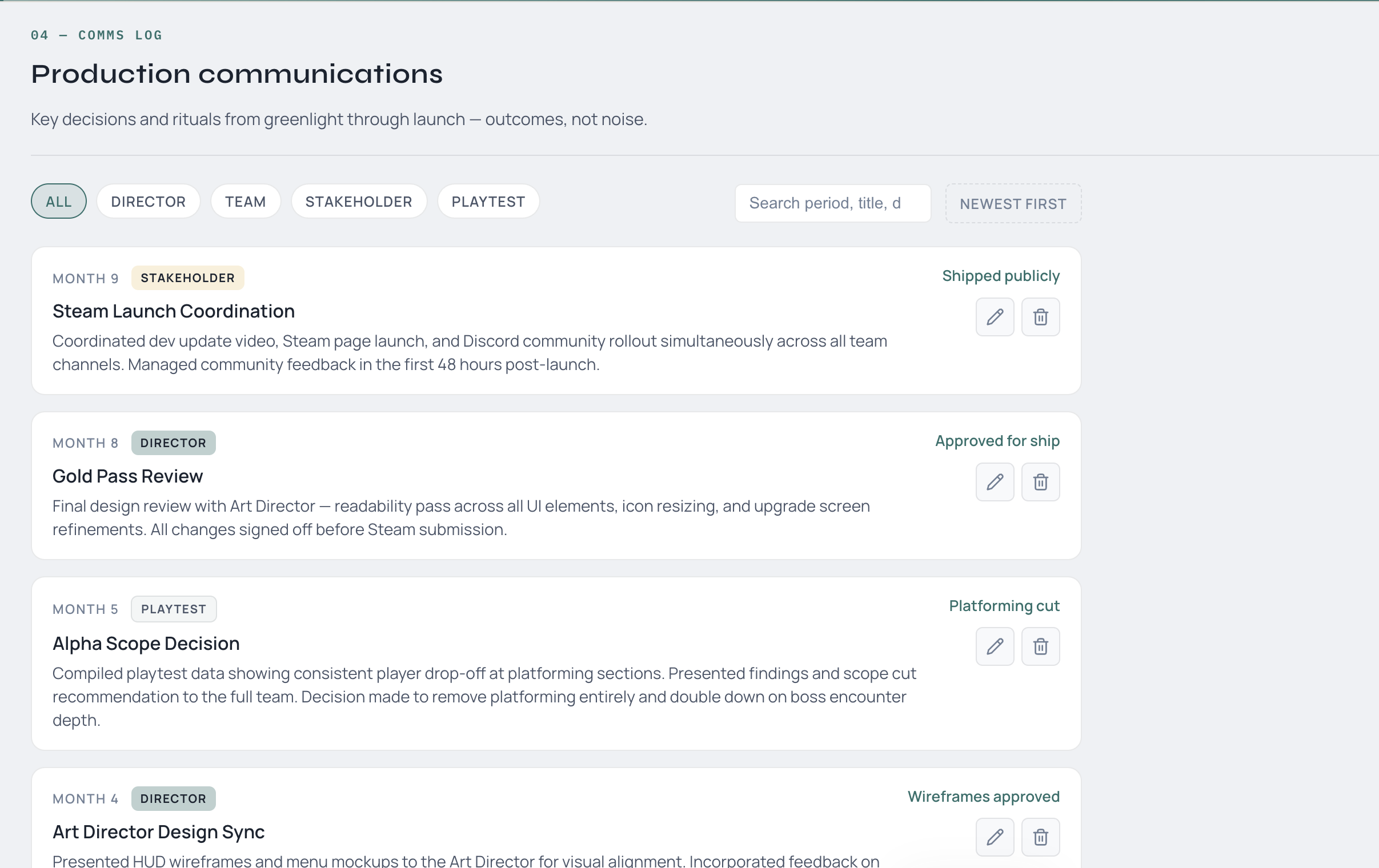Screen dimensions: 1379x868
Task: Edit the Gold Pass Review entry
Action: pyautogui.click(x=995, y=481)
